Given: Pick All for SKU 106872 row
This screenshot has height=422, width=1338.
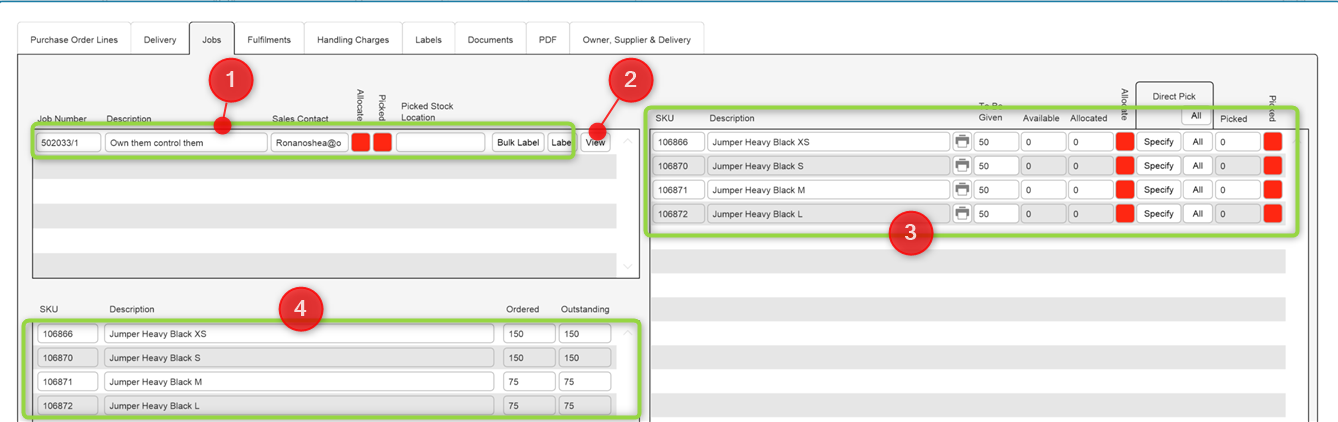Looking at the screenshot, I should coord(1197,214).
